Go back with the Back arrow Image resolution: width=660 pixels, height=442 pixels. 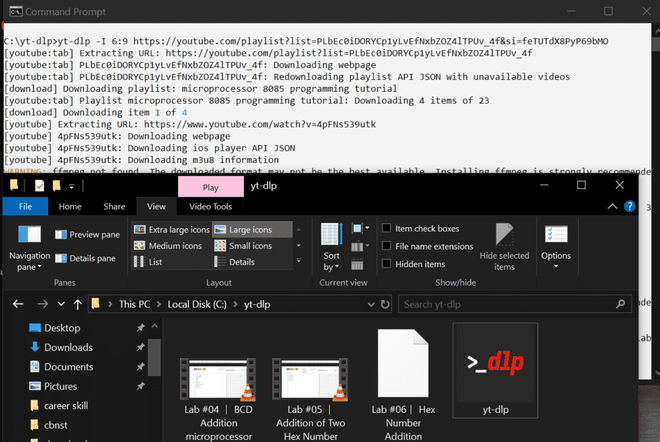[18, 304]
